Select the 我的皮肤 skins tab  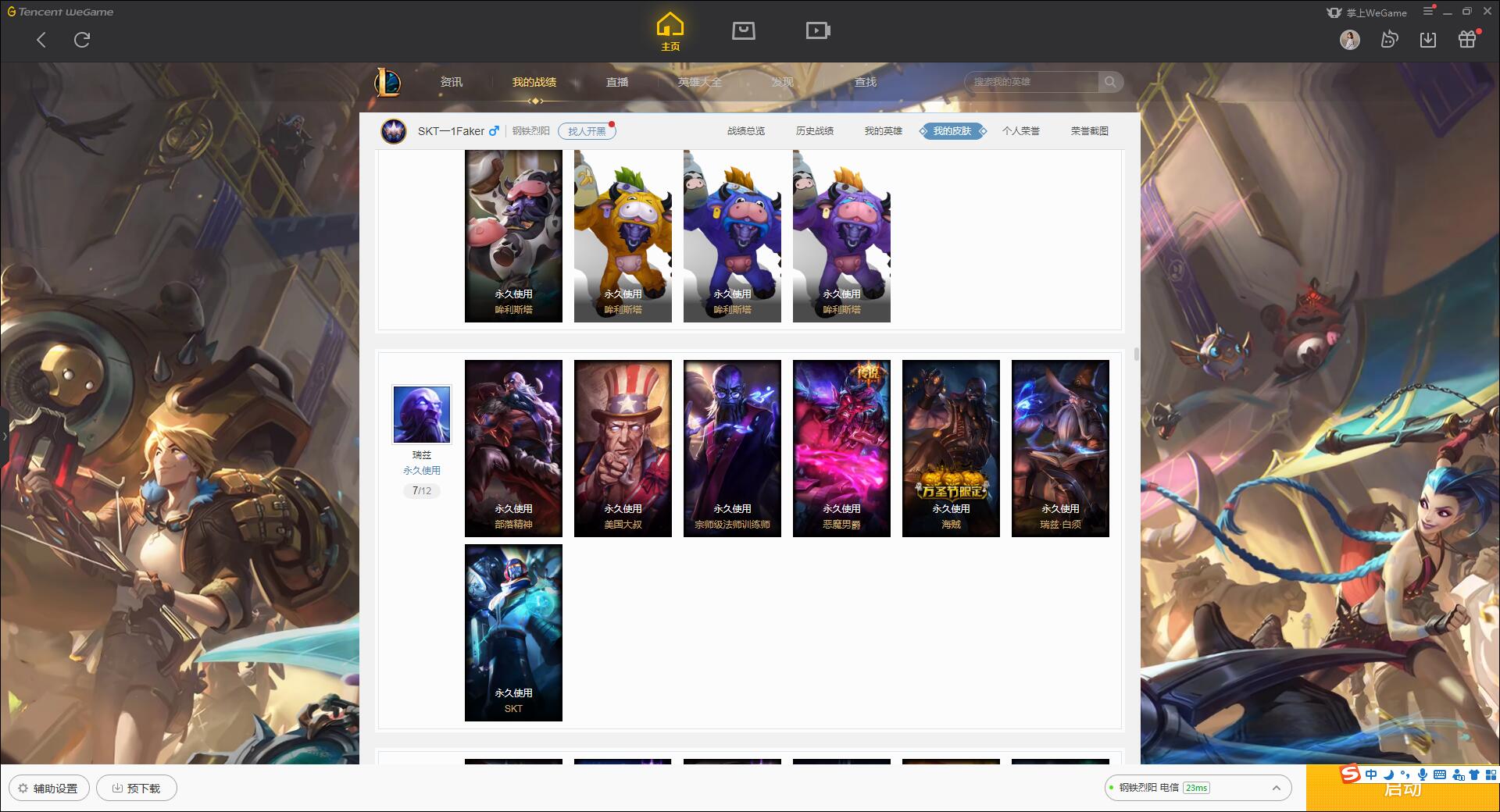pyautogui.click(x=952, y=131)
